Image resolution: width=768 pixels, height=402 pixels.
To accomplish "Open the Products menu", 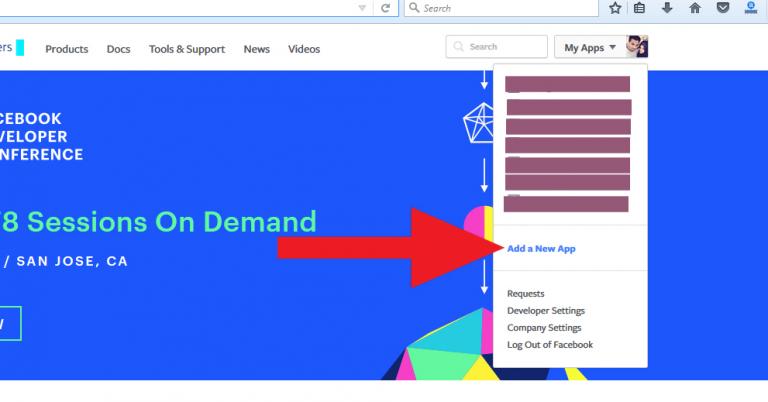I will tap(67, 49).
